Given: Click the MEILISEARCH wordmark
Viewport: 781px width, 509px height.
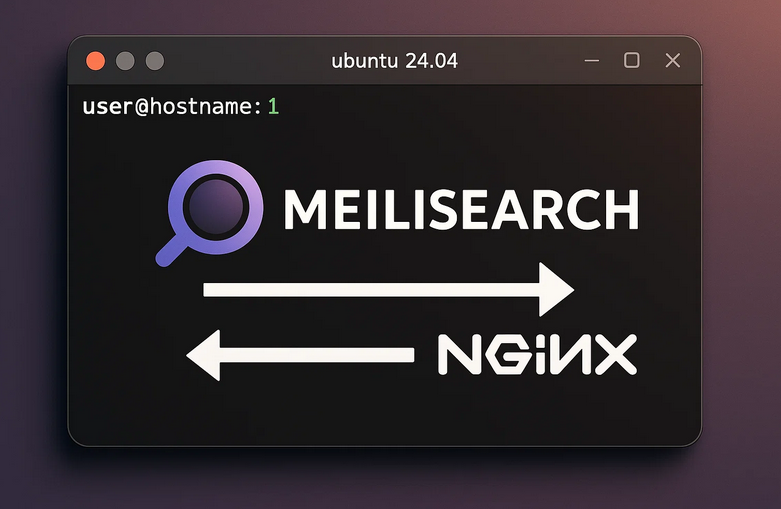Looking at the screenshot, I should [461, 210].
